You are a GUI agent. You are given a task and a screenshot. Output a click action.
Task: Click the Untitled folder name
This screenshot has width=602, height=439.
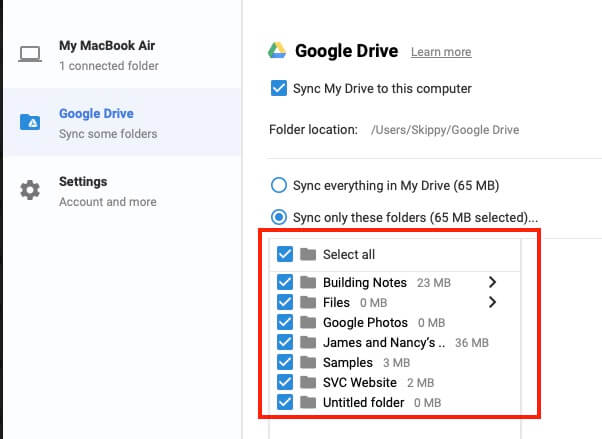[x=364, y=403]
